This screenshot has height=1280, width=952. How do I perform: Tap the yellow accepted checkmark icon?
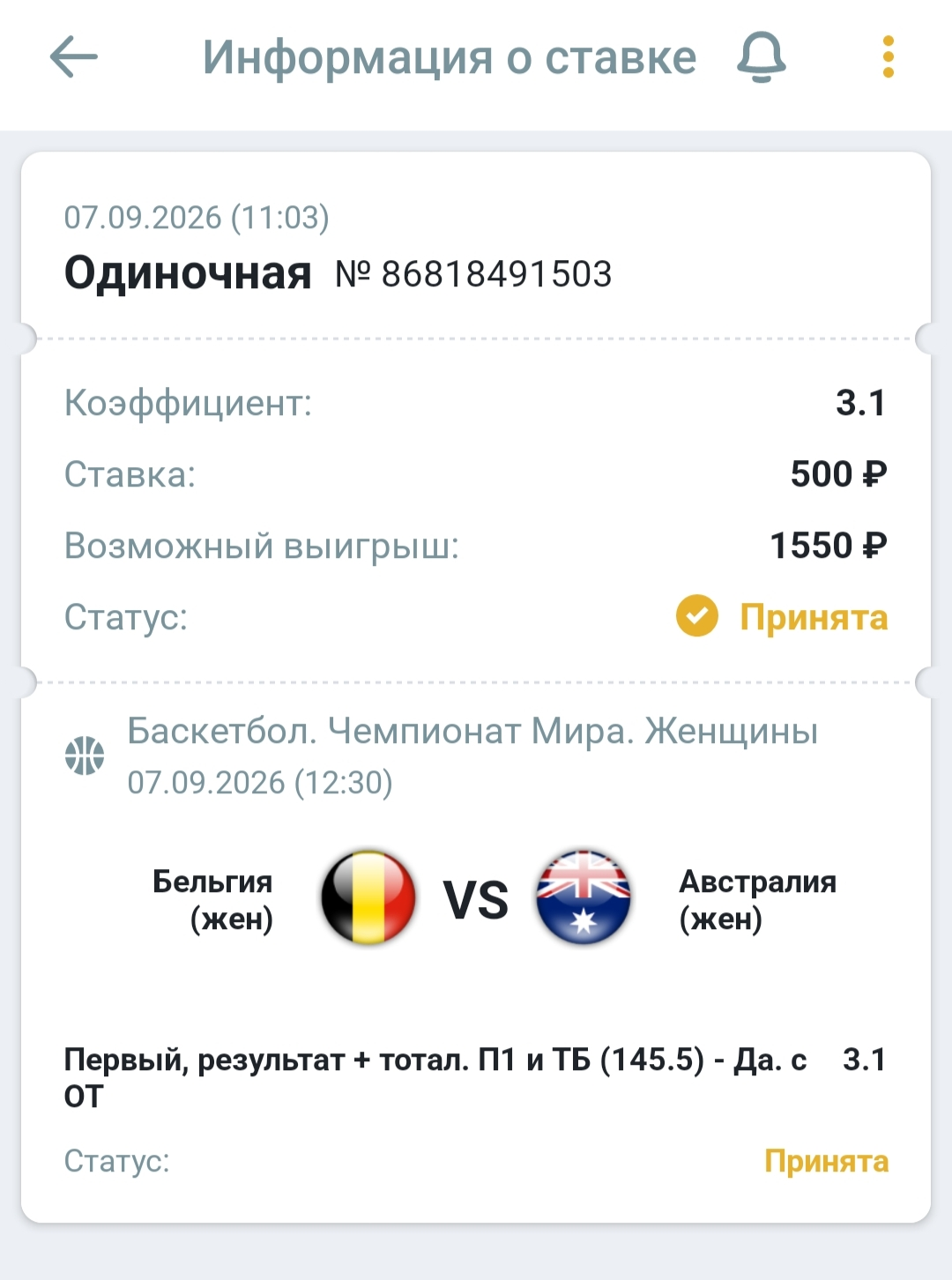[x=697, y=616]
